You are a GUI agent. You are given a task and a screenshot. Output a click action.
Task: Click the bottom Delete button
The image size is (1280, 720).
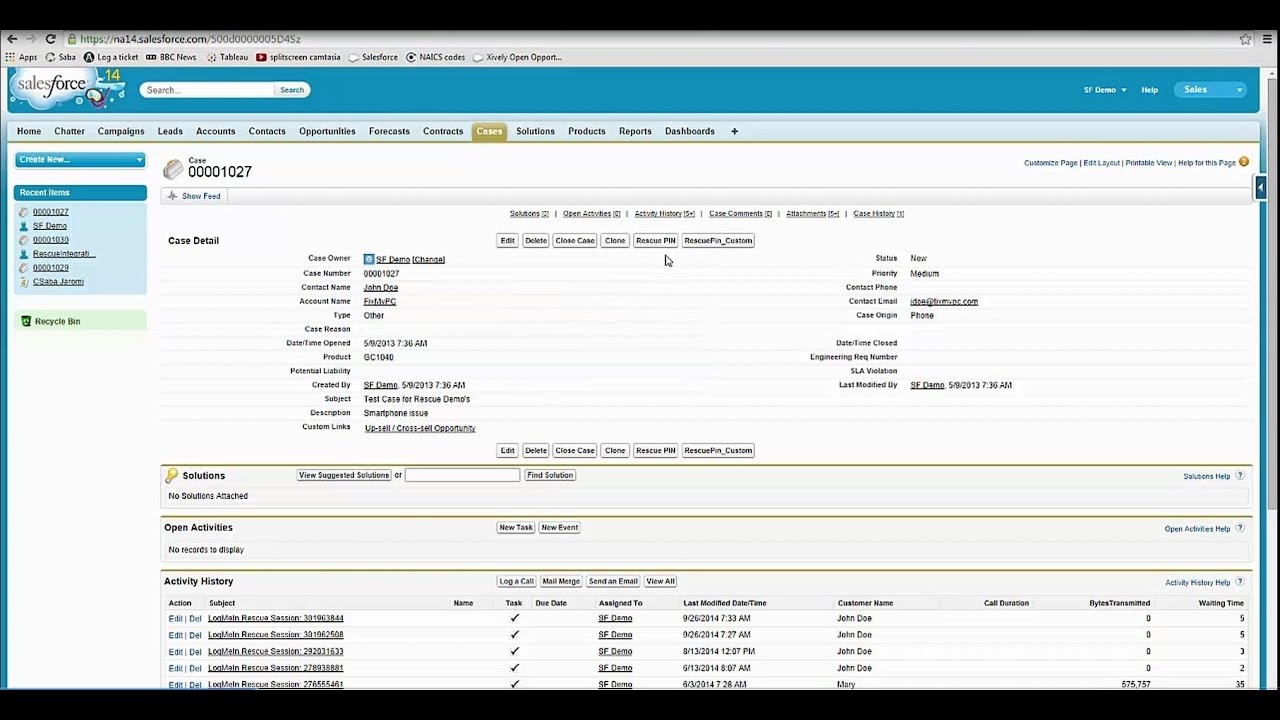536,450
